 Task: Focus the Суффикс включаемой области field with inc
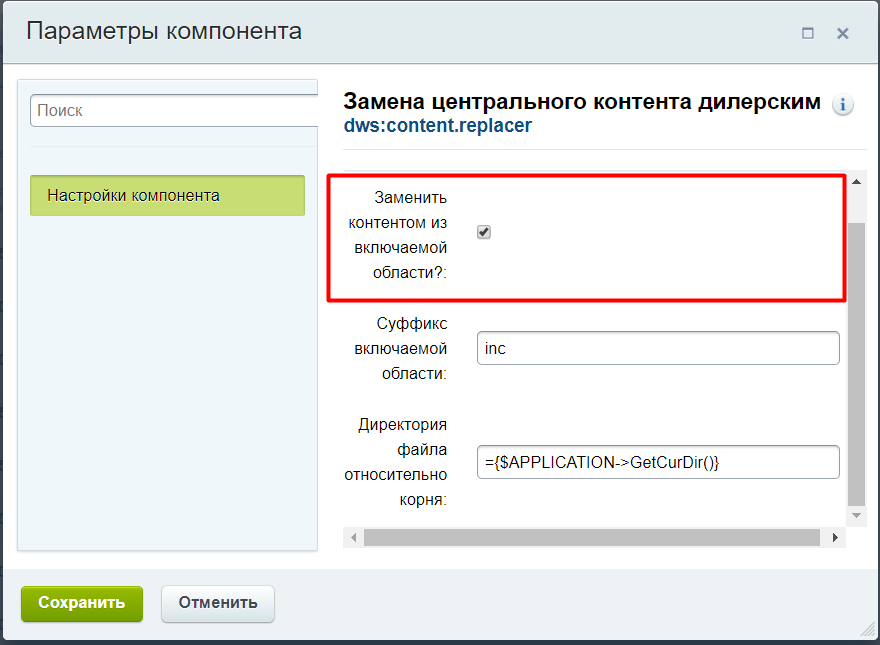coord(658,349)
